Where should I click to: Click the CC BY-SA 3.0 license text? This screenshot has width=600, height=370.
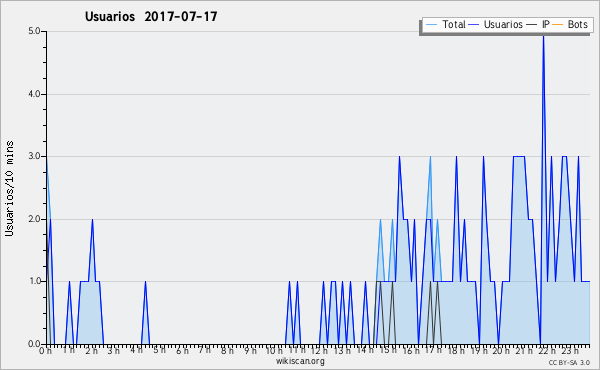(x=569, y=362)
